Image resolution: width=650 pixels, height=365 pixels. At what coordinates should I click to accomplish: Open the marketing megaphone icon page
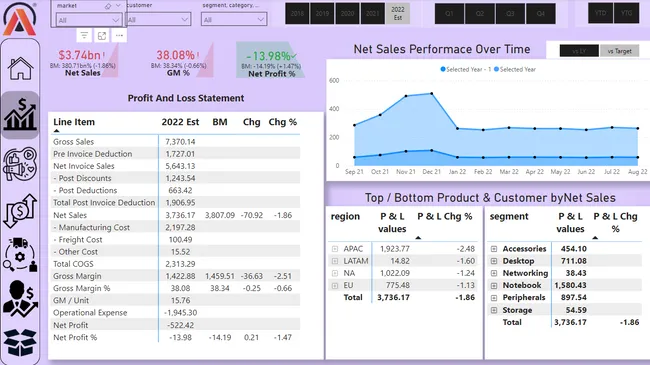[20, 164]
